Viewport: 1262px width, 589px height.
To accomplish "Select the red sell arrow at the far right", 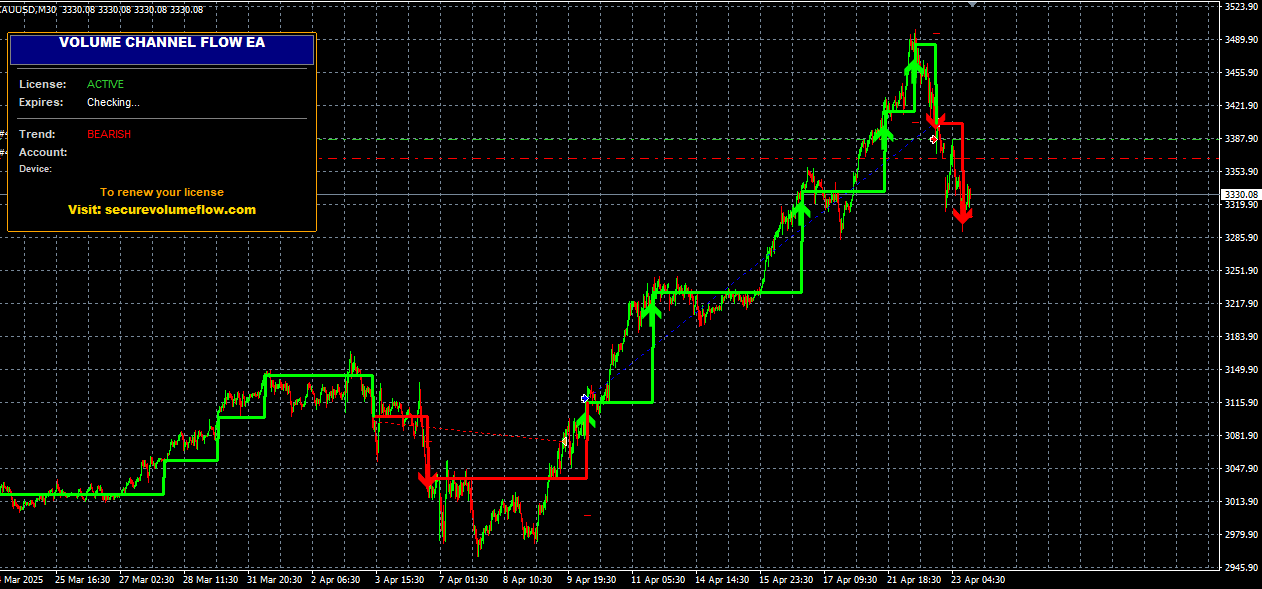I will 963,212.
